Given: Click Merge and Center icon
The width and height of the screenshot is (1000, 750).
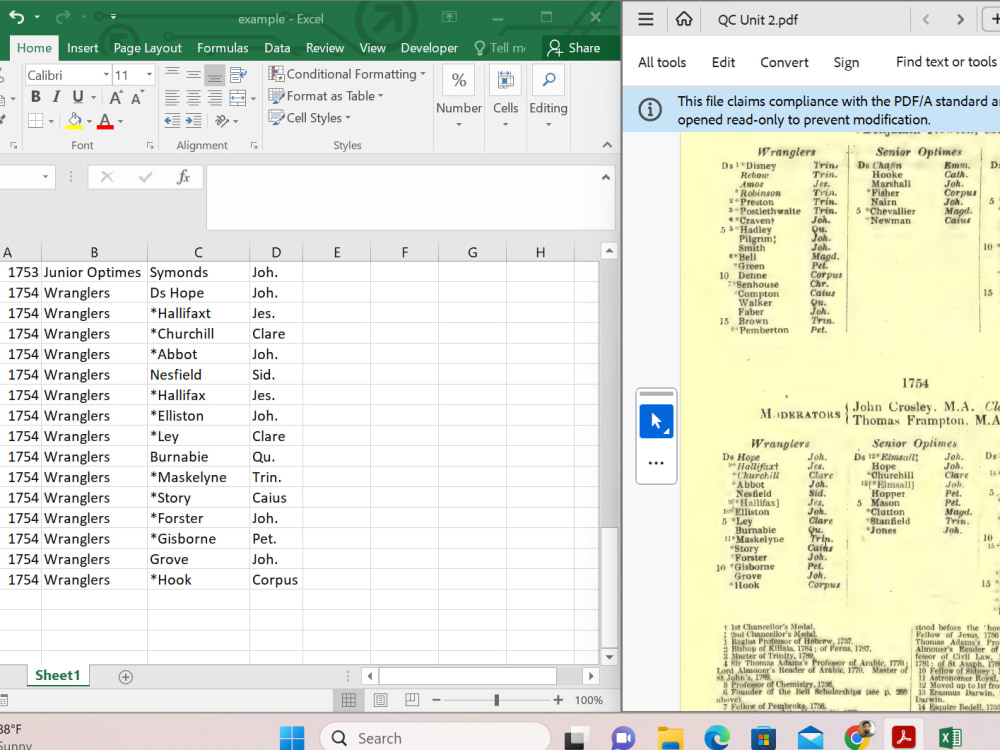Looking at the screenshot, I should (238, 98).
